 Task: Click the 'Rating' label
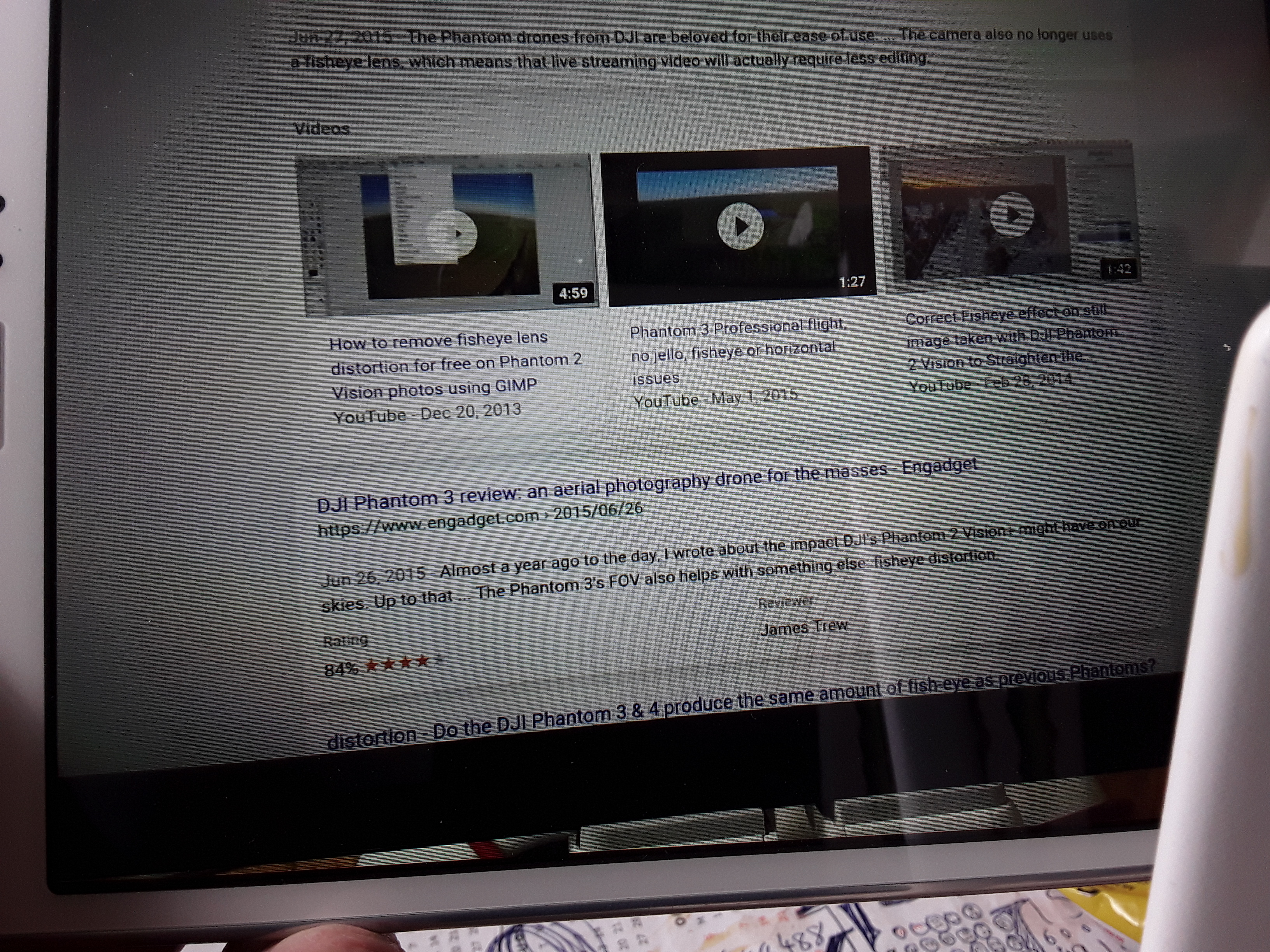[x=345, y=640]
